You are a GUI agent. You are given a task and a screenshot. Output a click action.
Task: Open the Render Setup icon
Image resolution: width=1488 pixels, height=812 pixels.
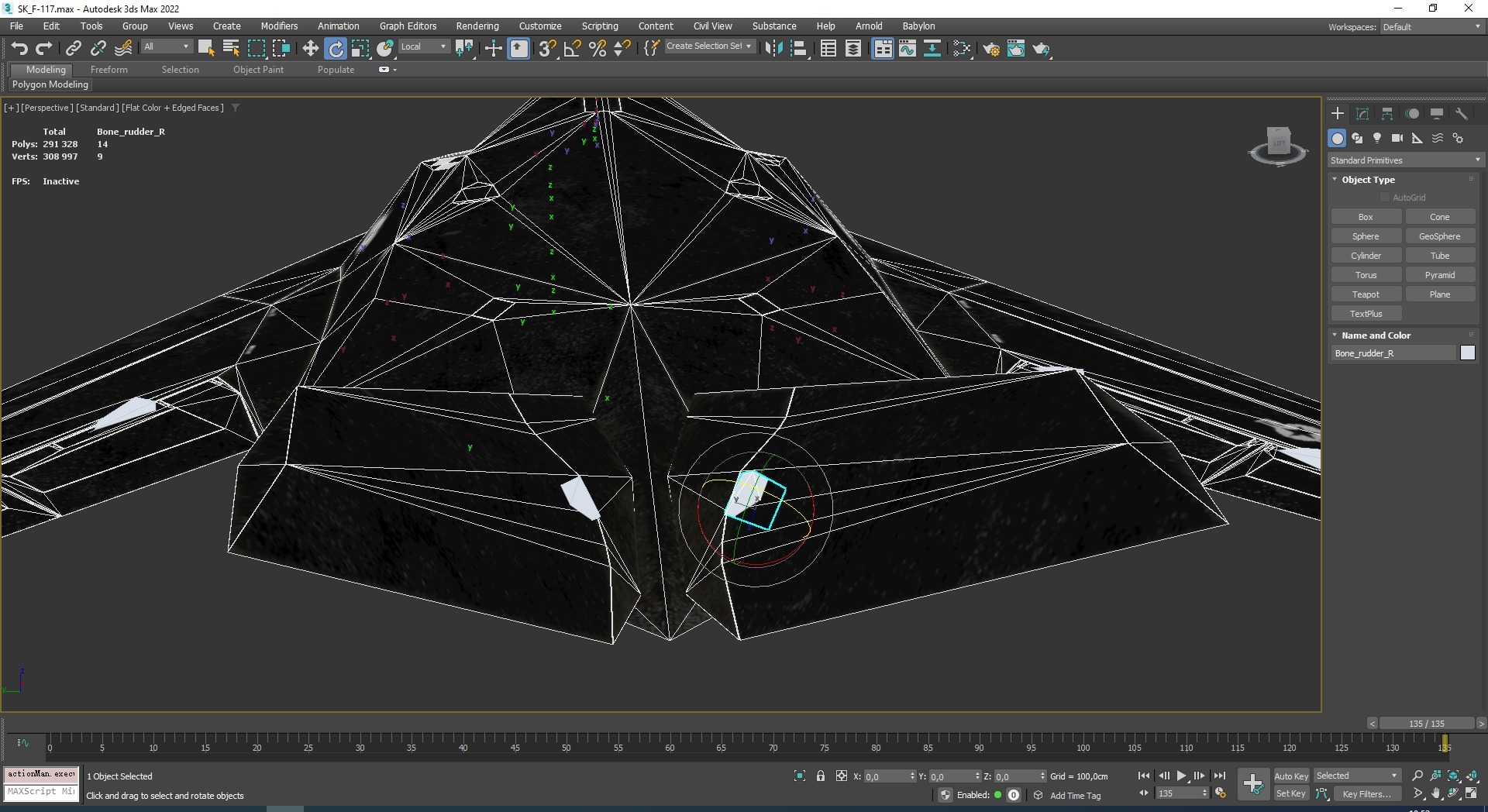(991, 49)
